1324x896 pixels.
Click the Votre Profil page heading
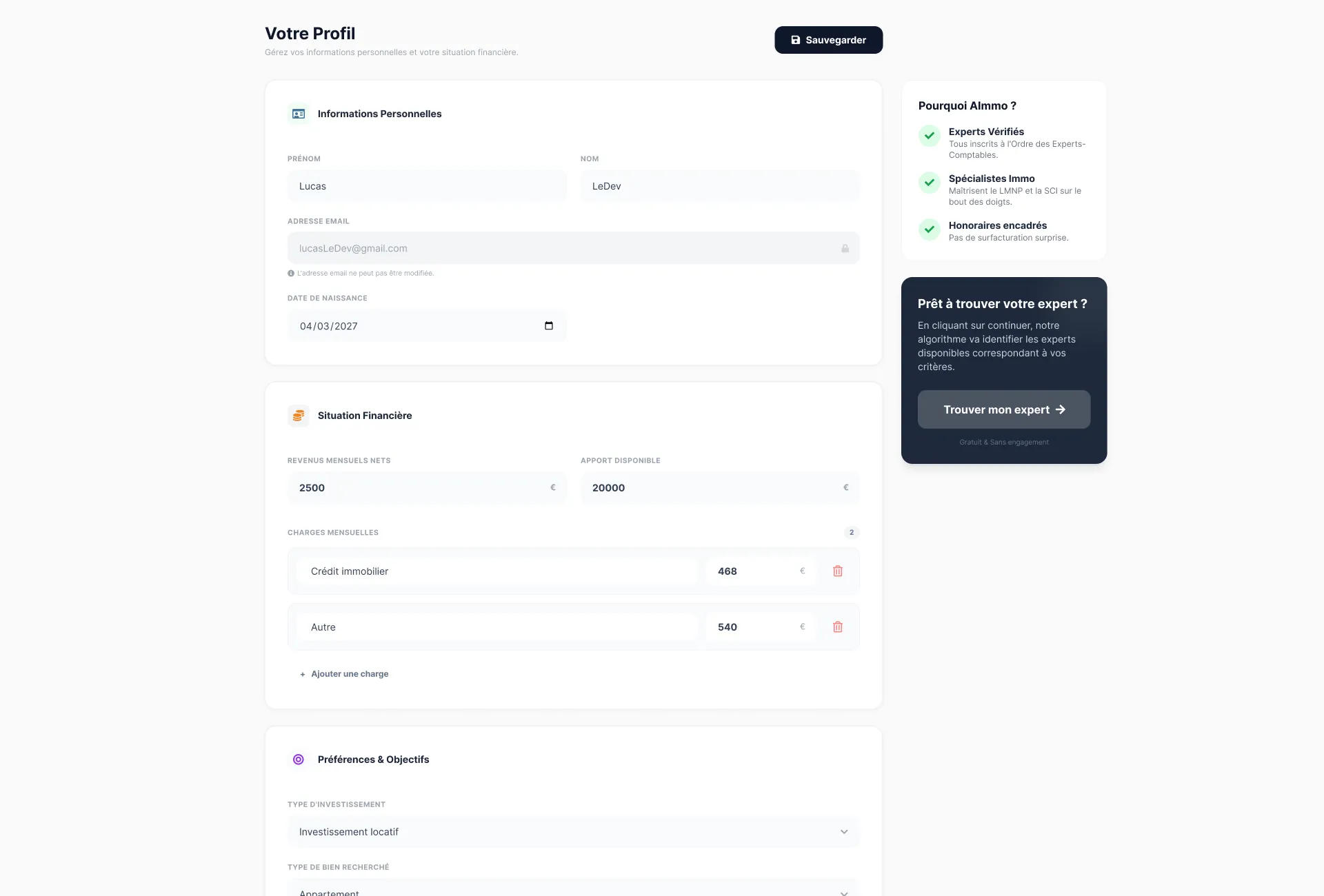point(310,33)
